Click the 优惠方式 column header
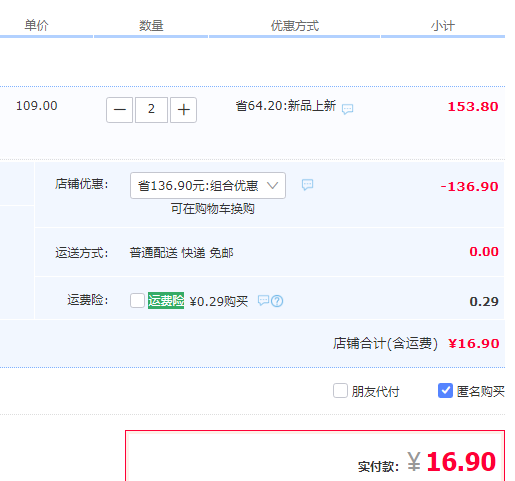This screenshot has height=481, width=515. point(295,25)
